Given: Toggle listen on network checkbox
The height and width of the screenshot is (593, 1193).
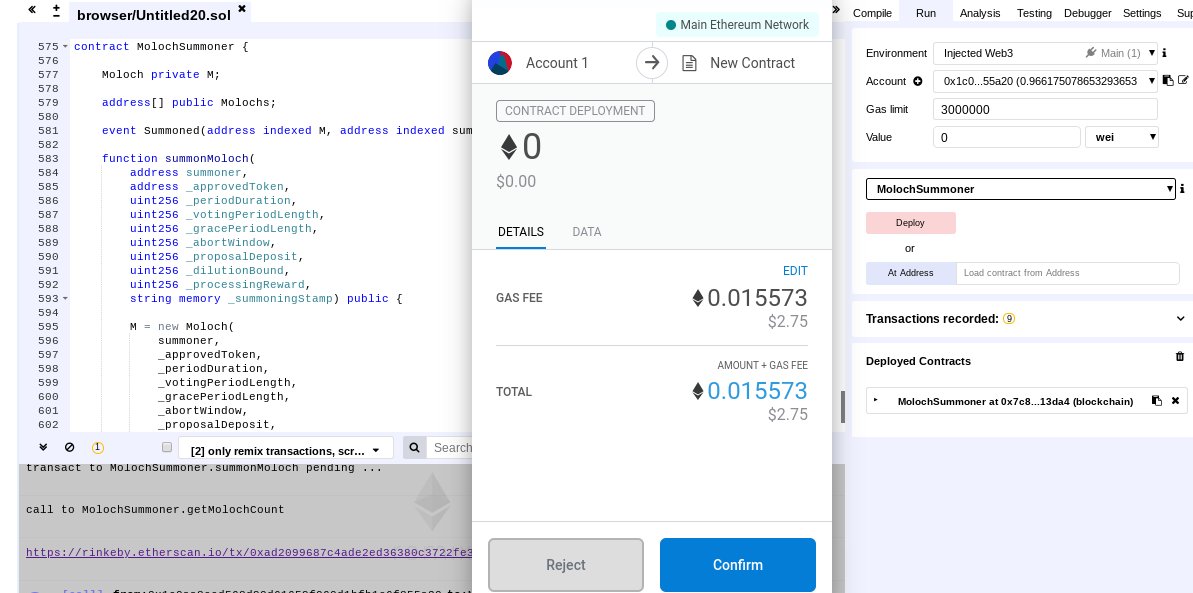Looking at the screenshot, I should tap(167, 447).
